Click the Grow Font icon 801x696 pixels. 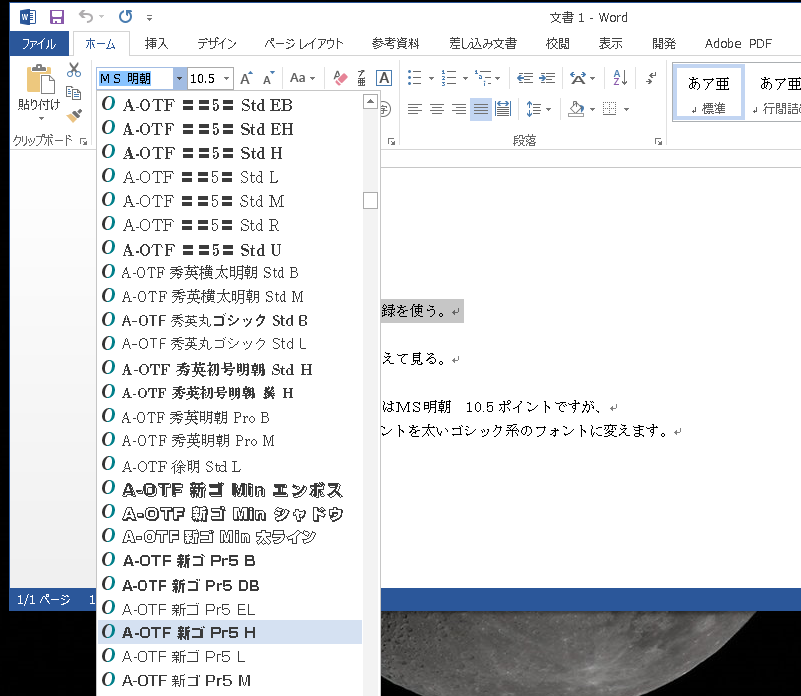coord(246,78)
